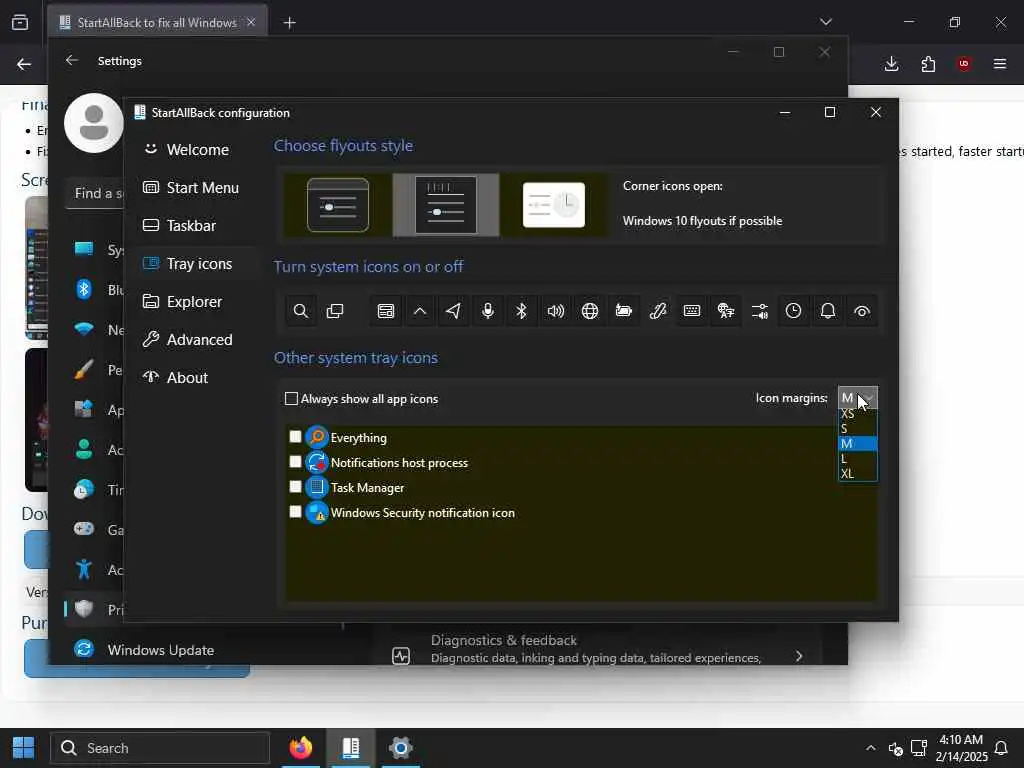Open the Welcome section

point(197,150)
